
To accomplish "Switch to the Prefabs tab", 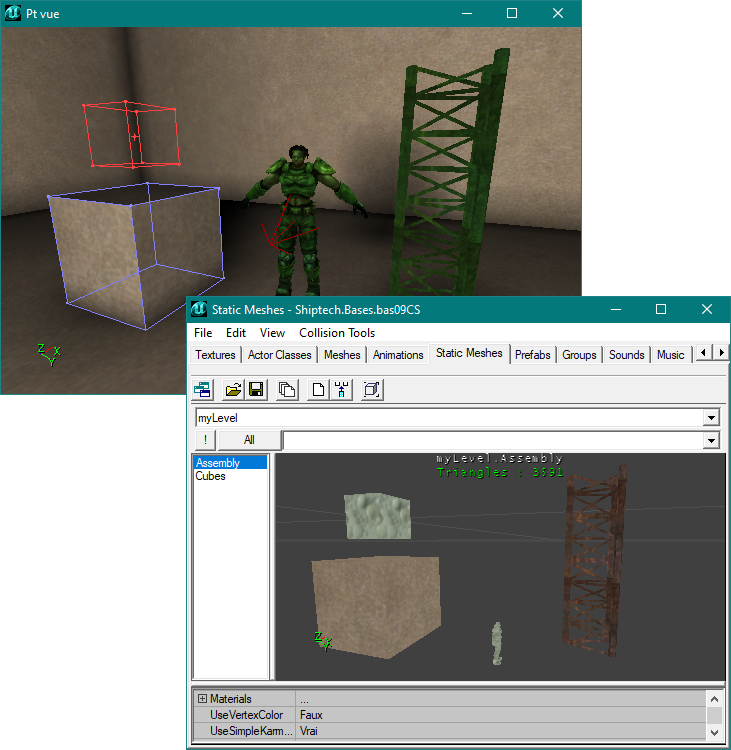I will 532,355.
